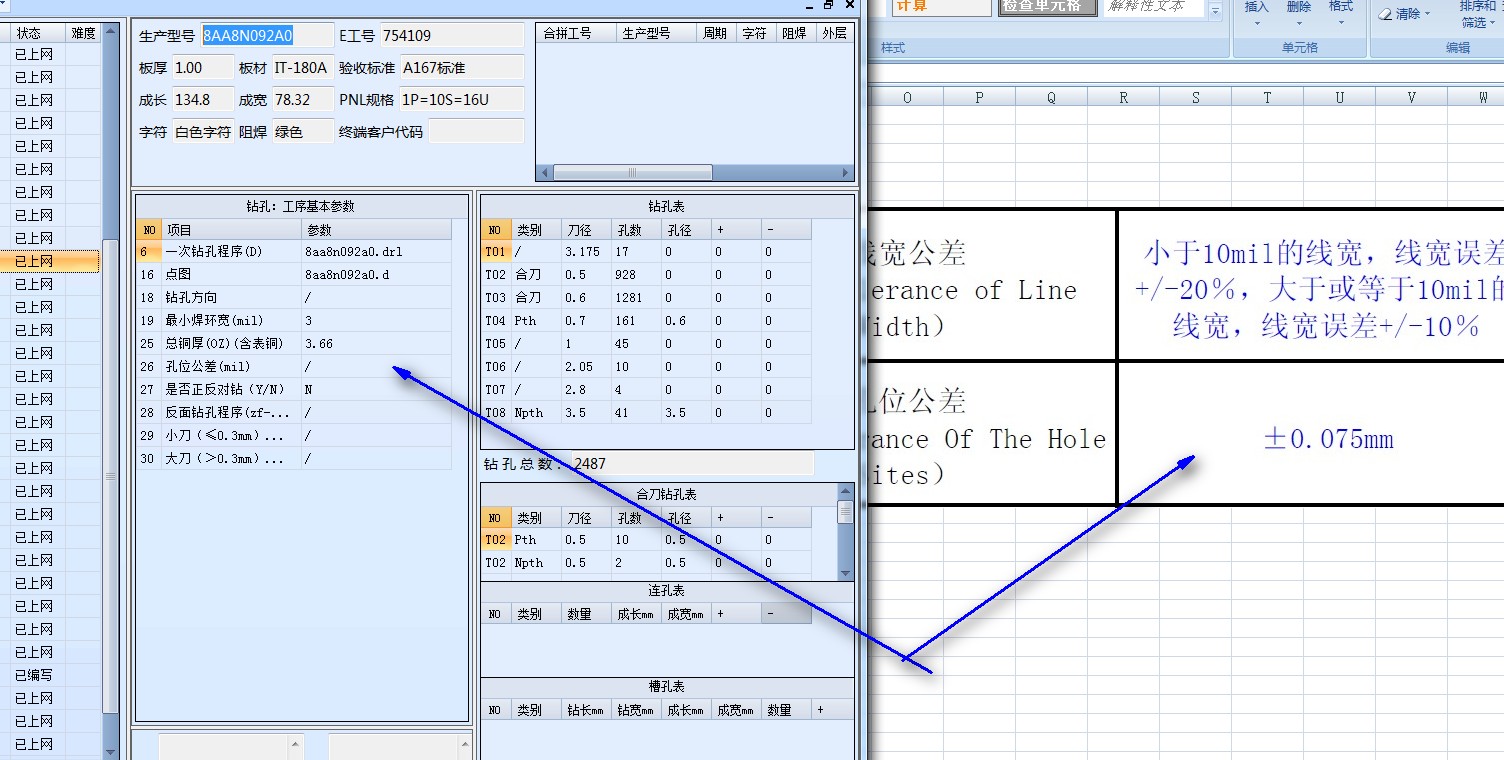The width and height of the screenshot is (1504, 760).
Task: Expand the cell styles gallery More arrow
Action: pos(1216,12)
